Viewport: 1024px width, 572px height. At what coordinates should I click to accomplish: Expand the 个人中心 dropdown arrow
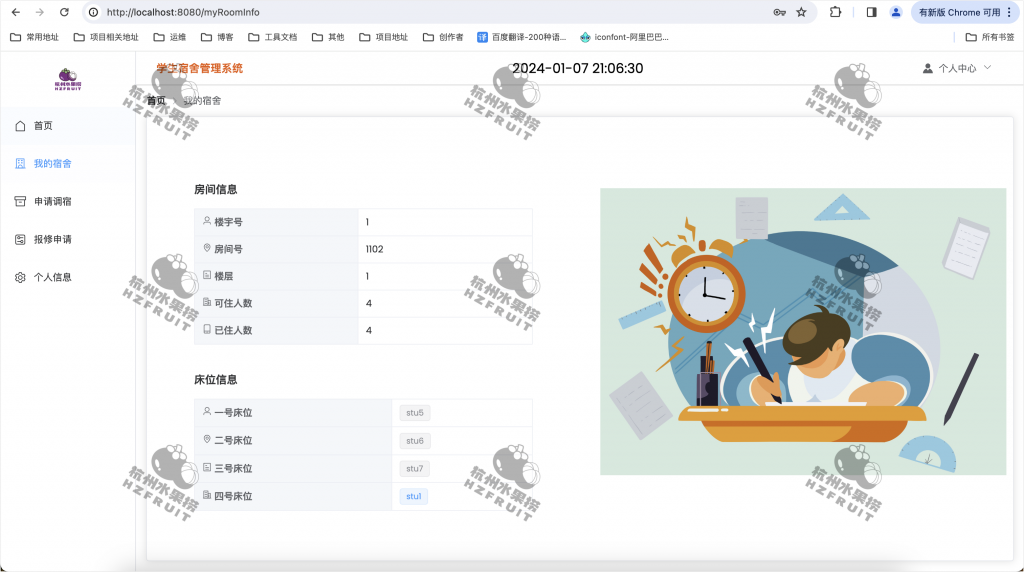[x=987, y=67]
